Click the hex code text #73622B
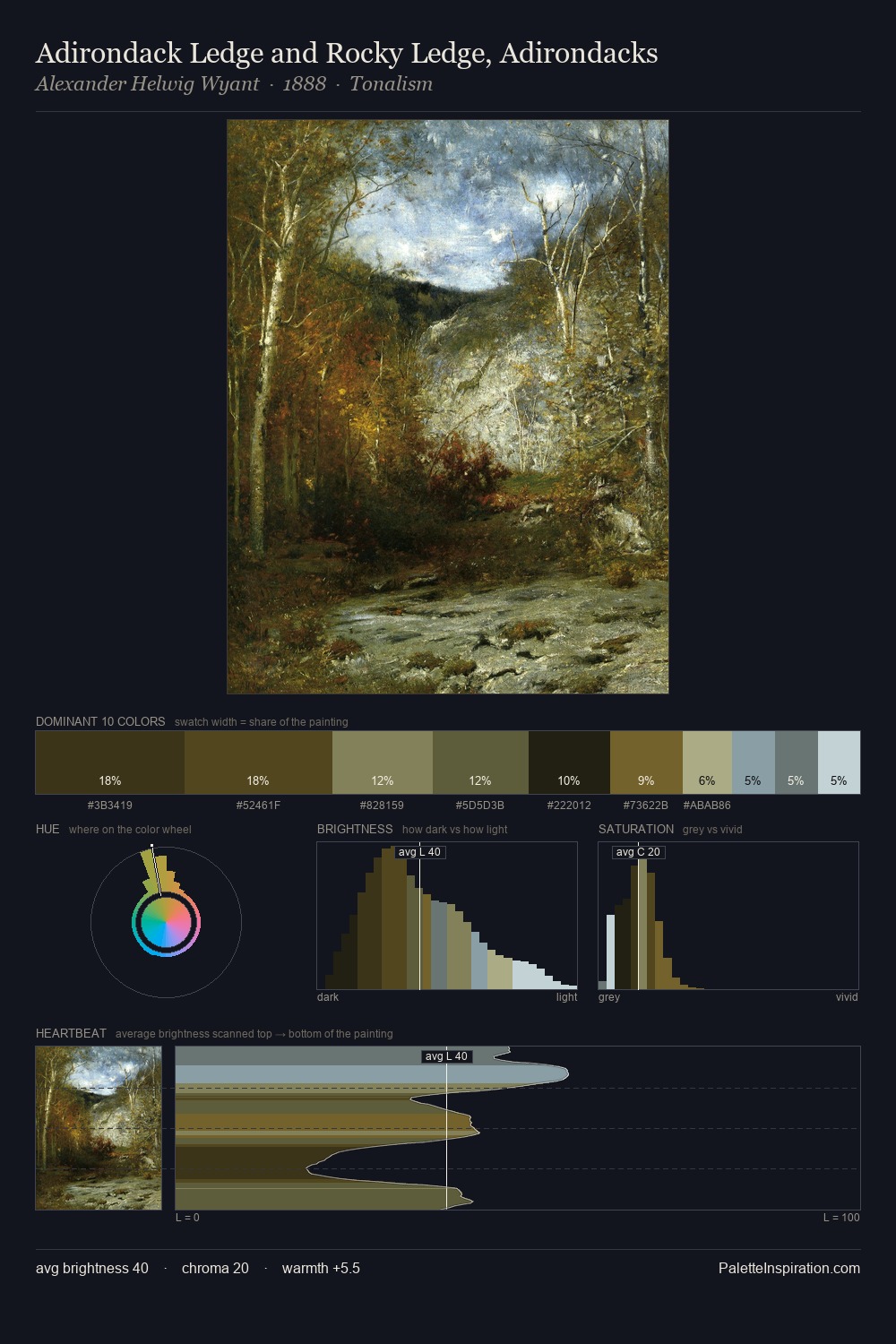The image size is (896, 1344). point(646,806)
